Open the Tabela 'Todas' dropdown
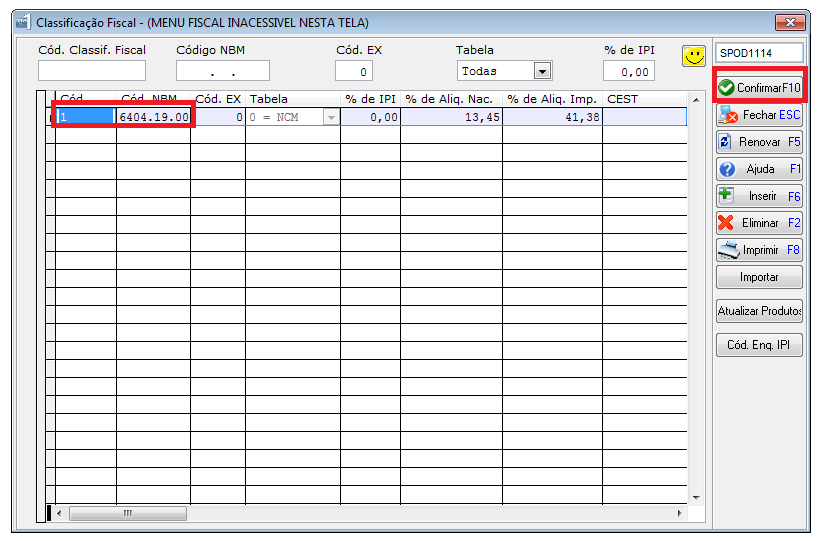The height and width of the screenshot is (541, 818). 543,71
